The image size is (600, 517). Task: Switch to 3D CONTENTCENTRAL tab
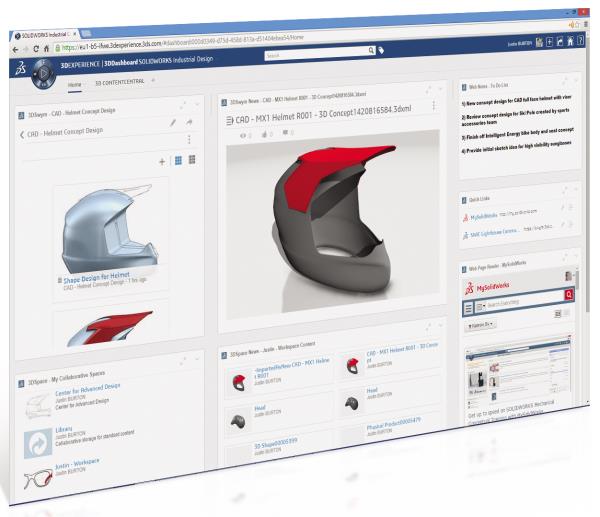point(119,82)
